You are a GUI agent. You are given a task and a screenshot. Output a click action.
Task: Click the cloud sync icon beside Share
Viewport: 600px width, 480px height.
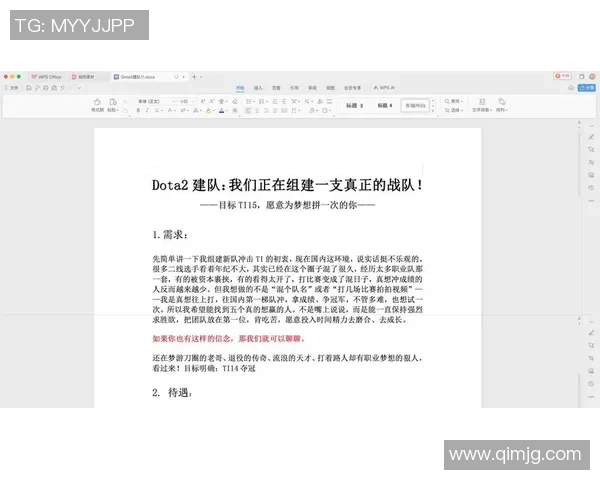pyautogui.click(x=571, y=88)
